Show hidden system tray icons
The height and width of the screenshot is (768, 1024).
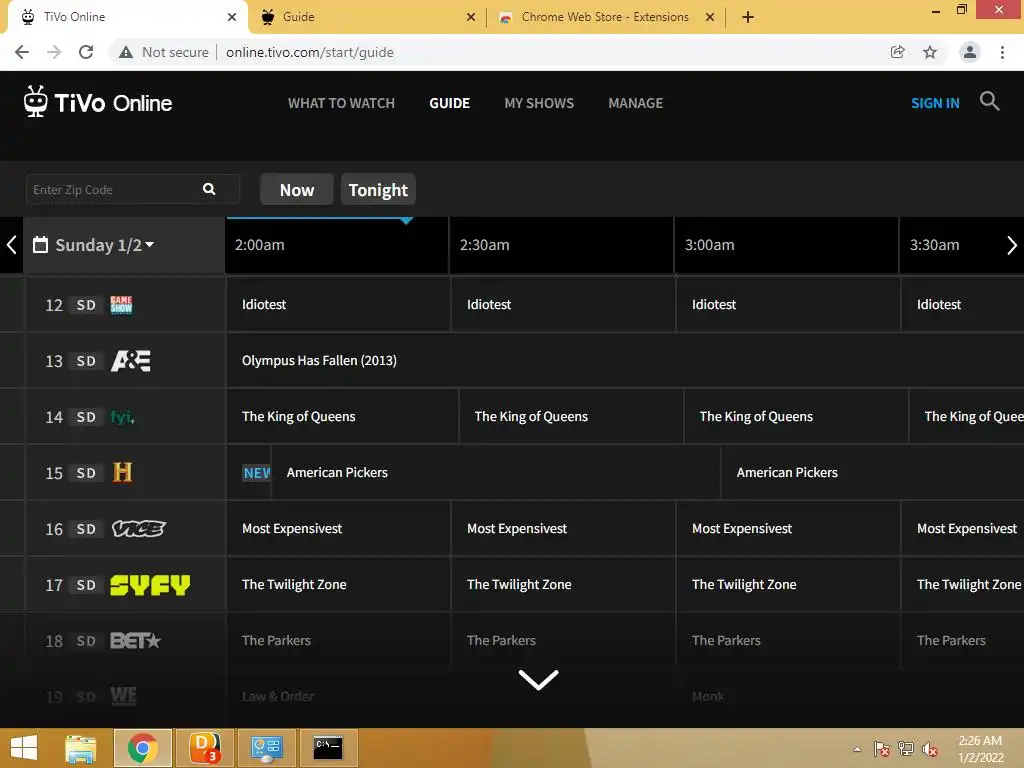click(857, 749)
